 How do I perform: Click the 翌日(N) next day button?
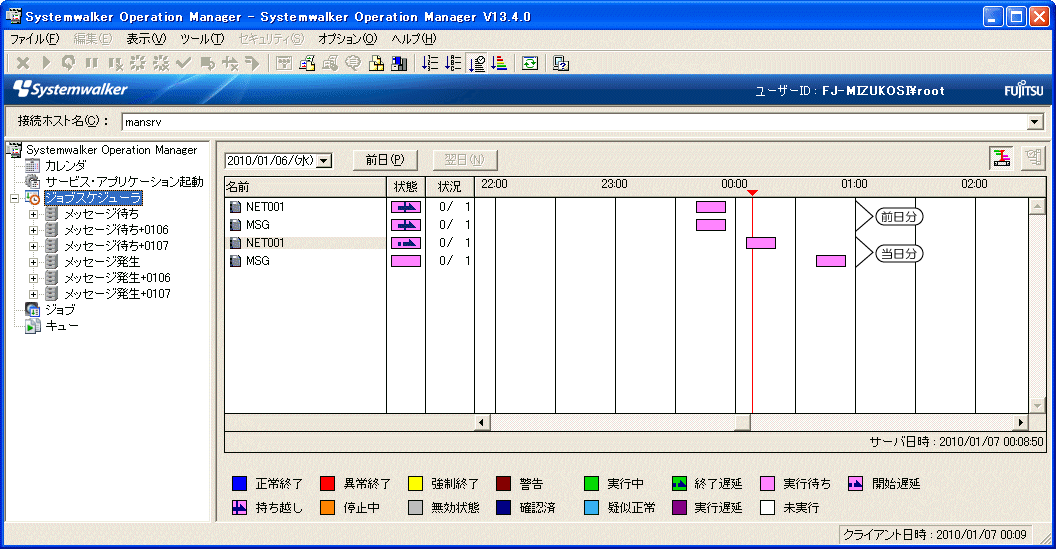(465, 160)
